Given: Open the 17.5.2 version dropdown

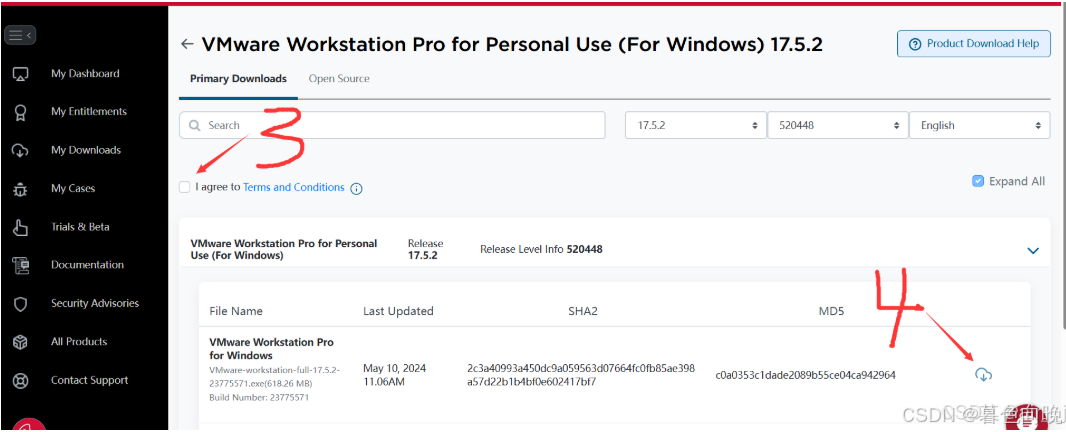Looking at the screenshot, I should (x=695, y=125).
